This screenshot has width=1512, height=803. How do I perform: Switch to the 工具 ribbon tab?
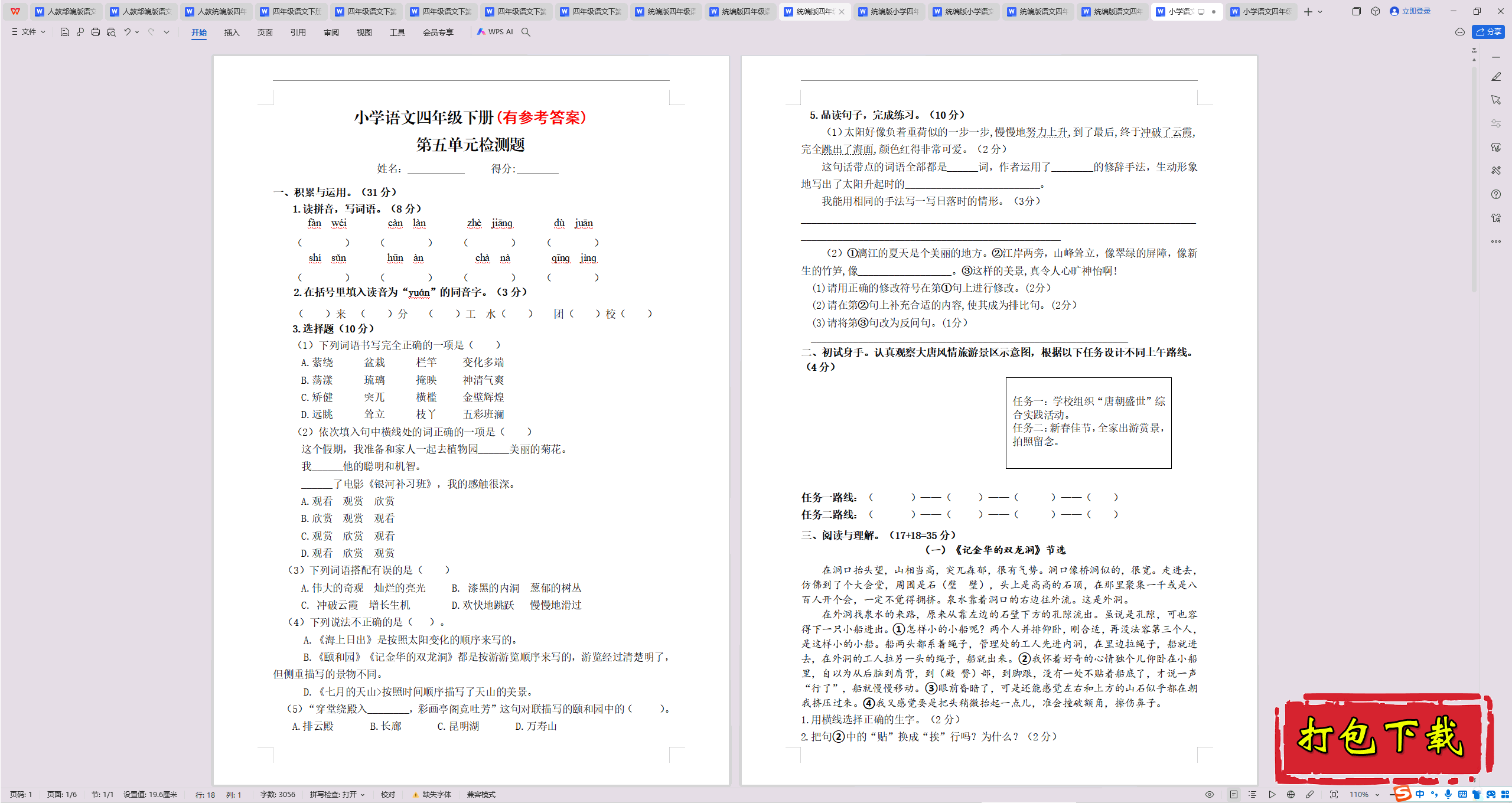click(x=397, y=32)
